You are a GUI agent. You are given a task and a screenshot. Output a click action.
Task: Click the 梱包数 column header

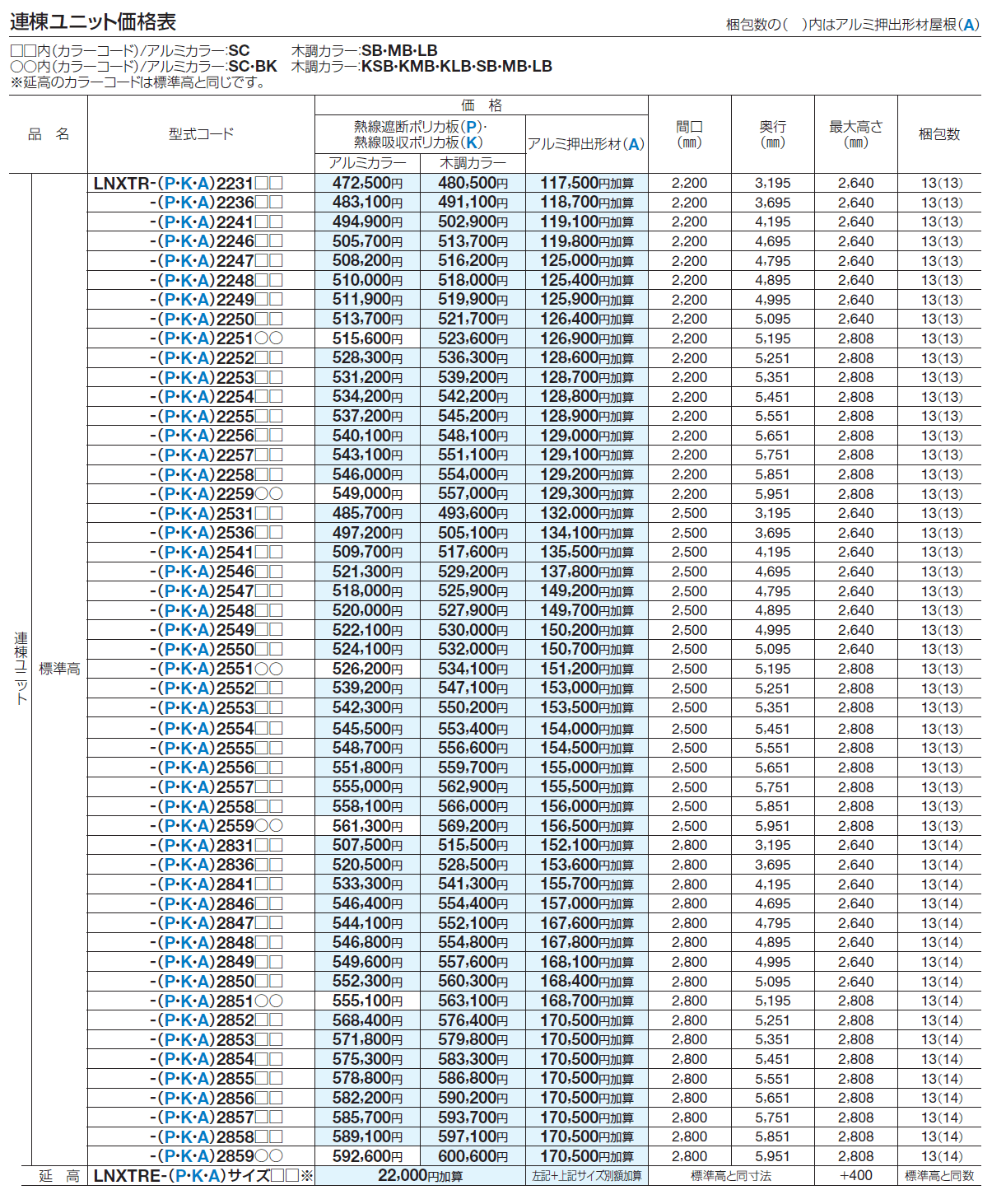tap(939, 134)
